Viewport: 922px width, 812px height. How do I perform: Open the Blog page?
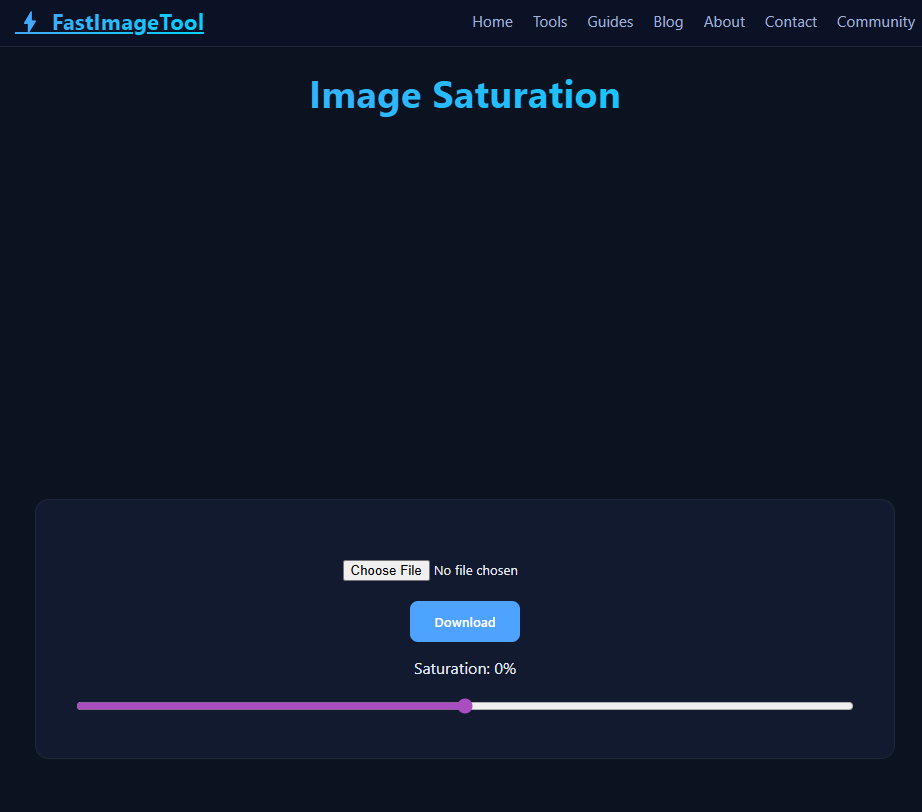pyautogui.click(x=668, y=21)
